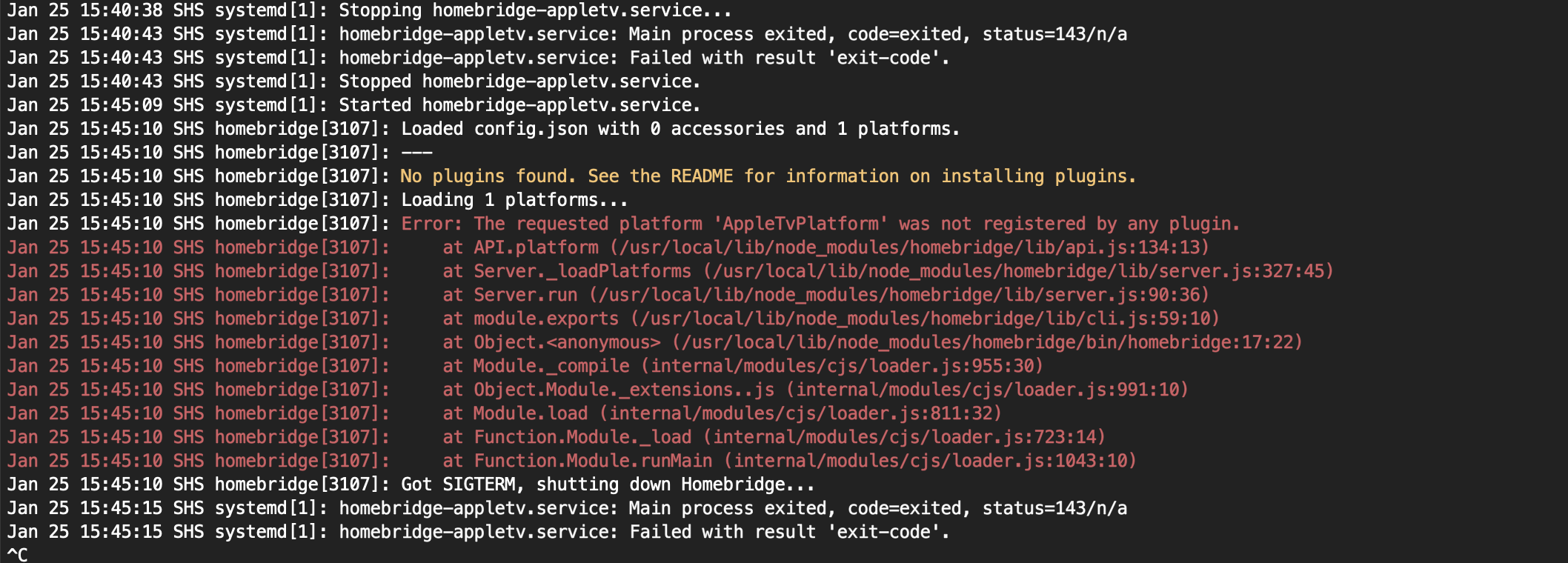This screenshot has width=1568, height=563.
Task: Click the 'Loading 1 platforms...' message
Action: [514, 200]
